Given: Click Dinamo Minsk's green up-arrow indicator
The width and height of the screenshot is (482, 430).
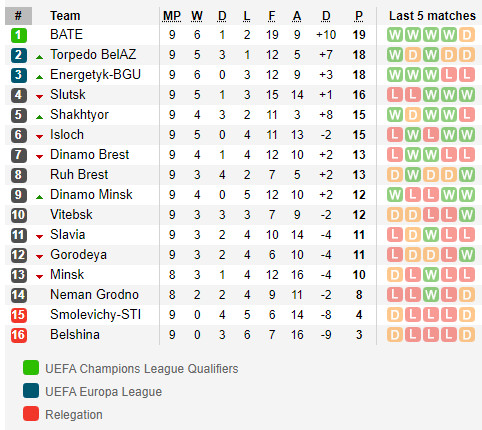Looking at the screenshot, I should coord(39,197).
